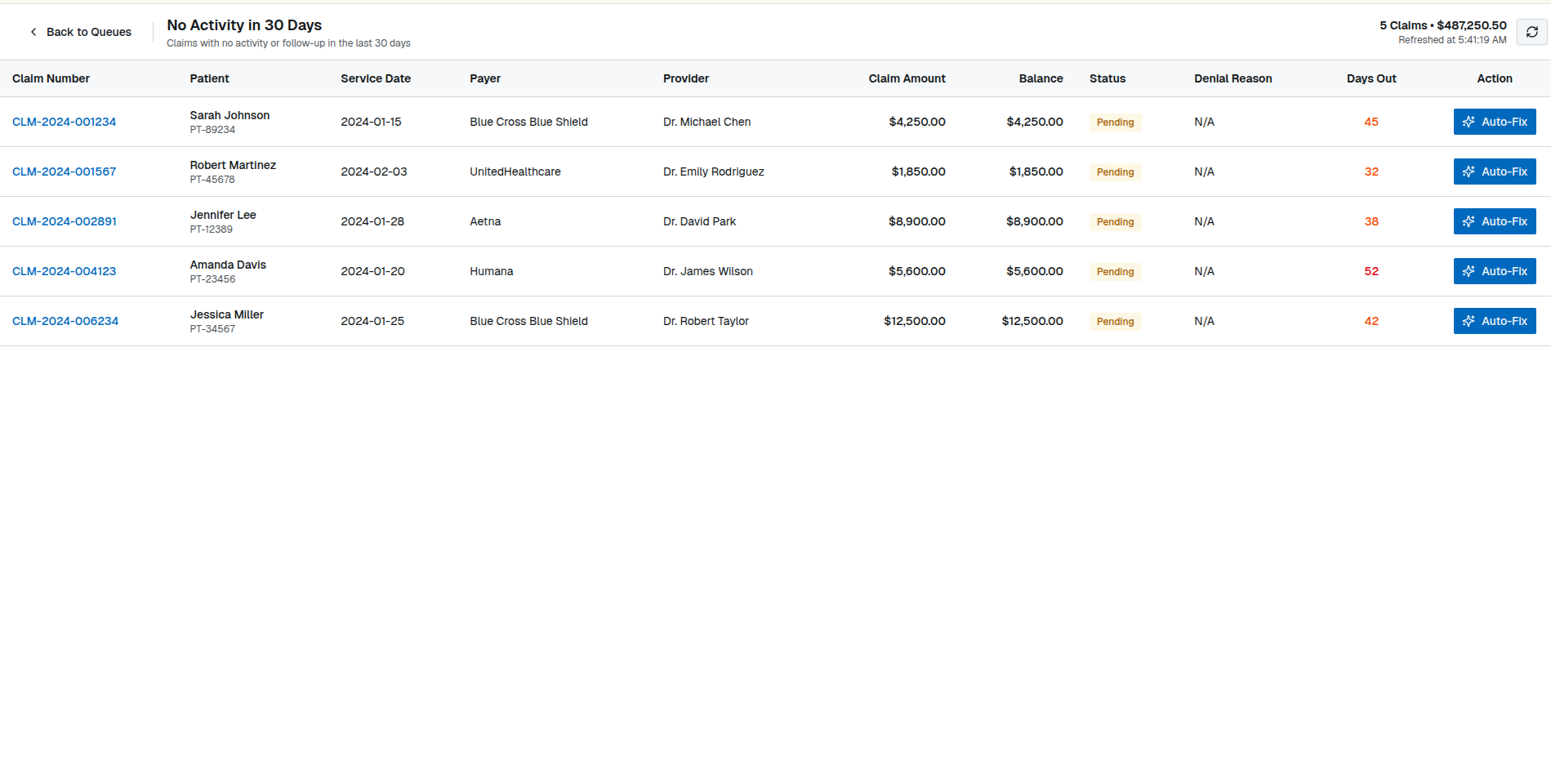Image resolution: width=1551 pixels, height=784 pixels.
Task: Open claim CLM-2024-002891
Action: tap(64, 221)
